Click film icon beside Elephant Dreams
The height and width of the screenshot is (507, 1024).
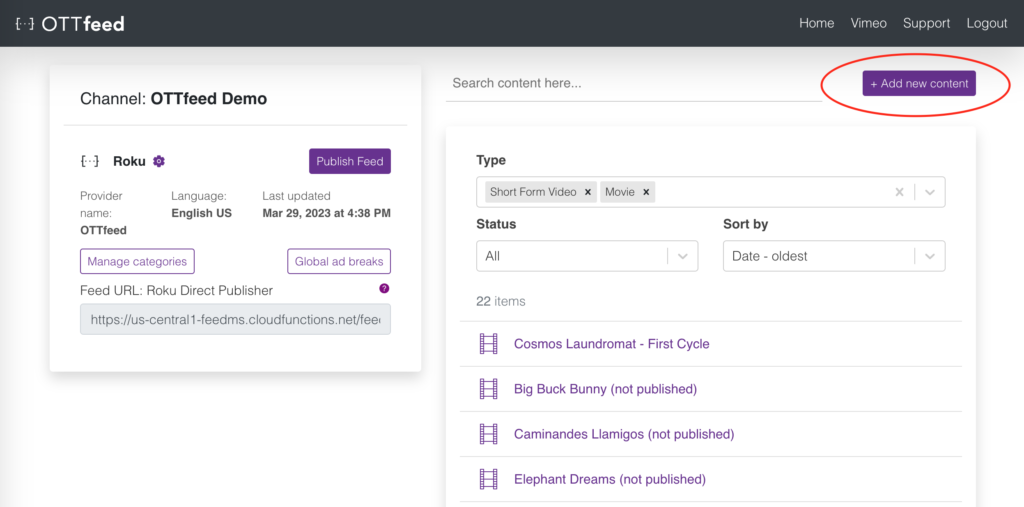point(488,479)
